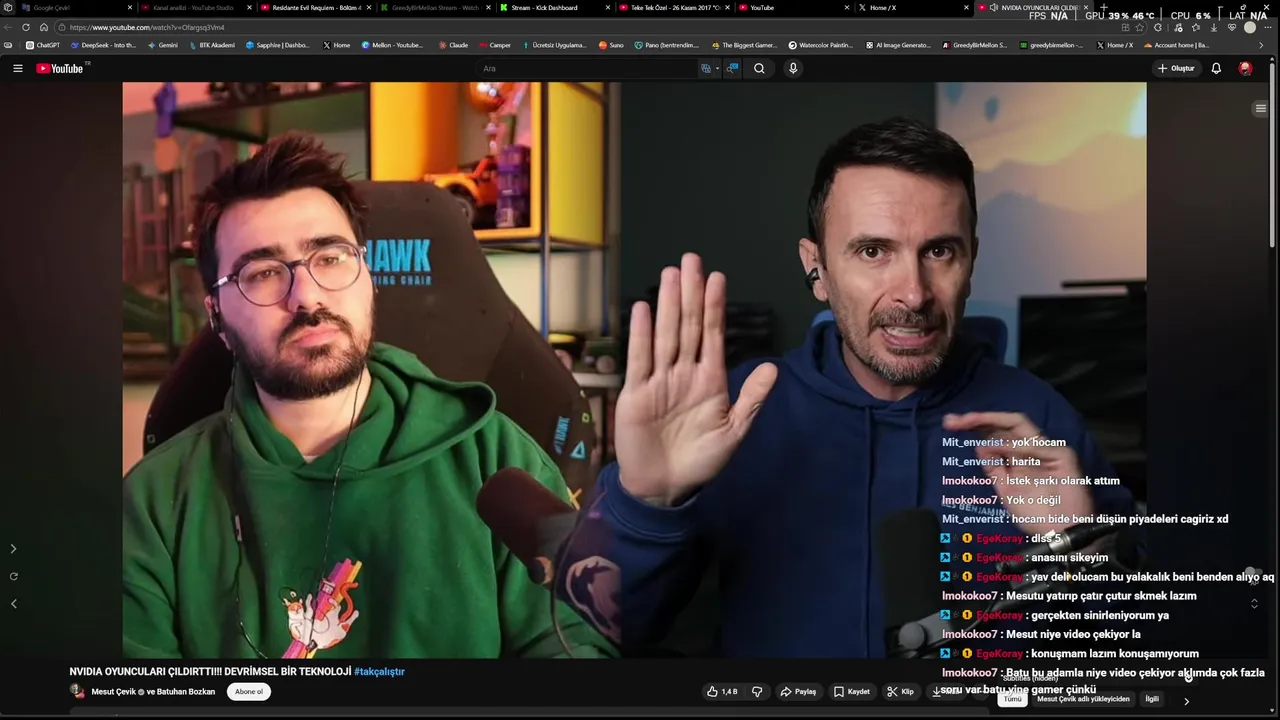Screen dimensions: 1280x720
Task: Open Mesut Çevik ve Batuhan Bozkan channel
Action: point(153,691)
